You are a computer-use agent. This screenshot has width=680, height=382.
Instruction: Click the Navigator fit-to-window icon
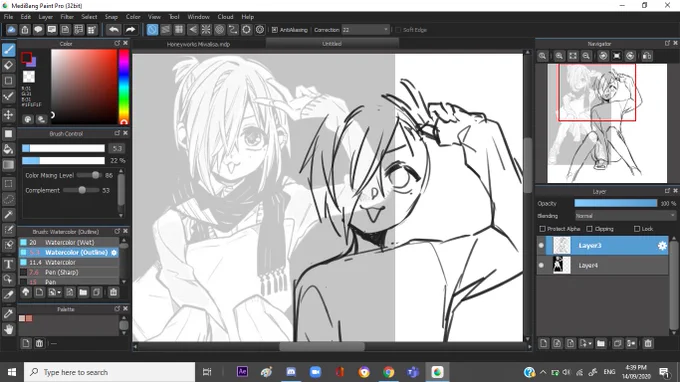tap(573, 56)
